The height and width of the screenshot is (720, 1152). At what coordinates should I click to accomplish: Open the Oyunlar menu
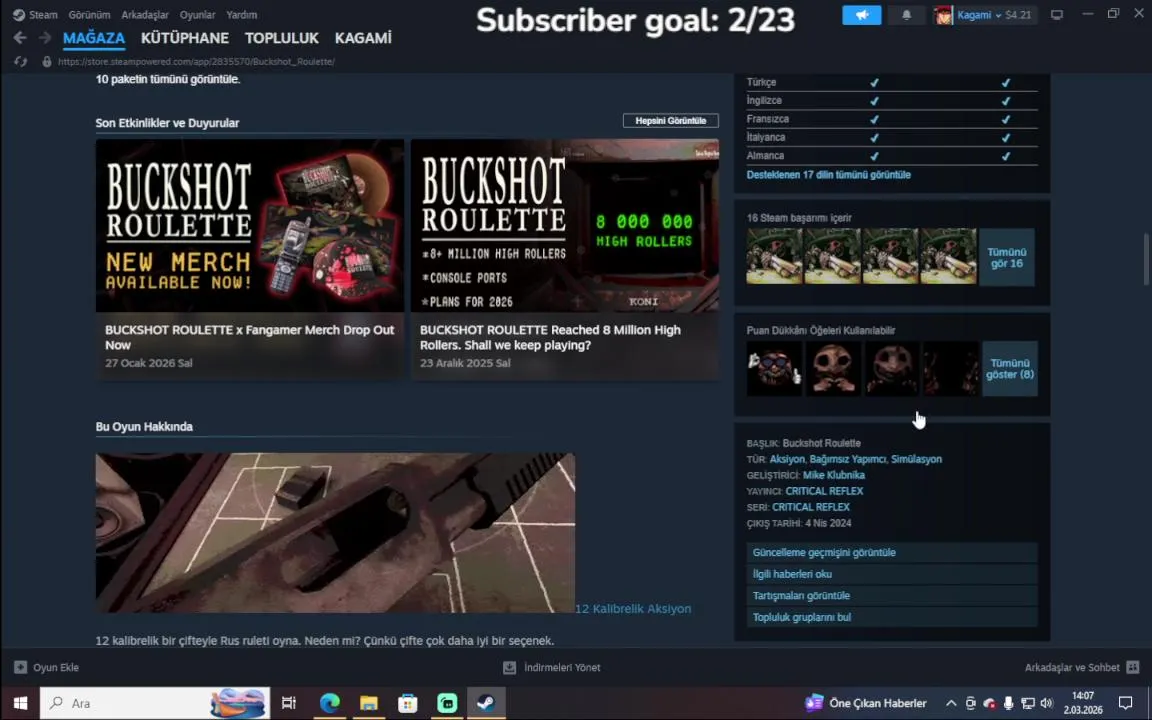point(198,15)
